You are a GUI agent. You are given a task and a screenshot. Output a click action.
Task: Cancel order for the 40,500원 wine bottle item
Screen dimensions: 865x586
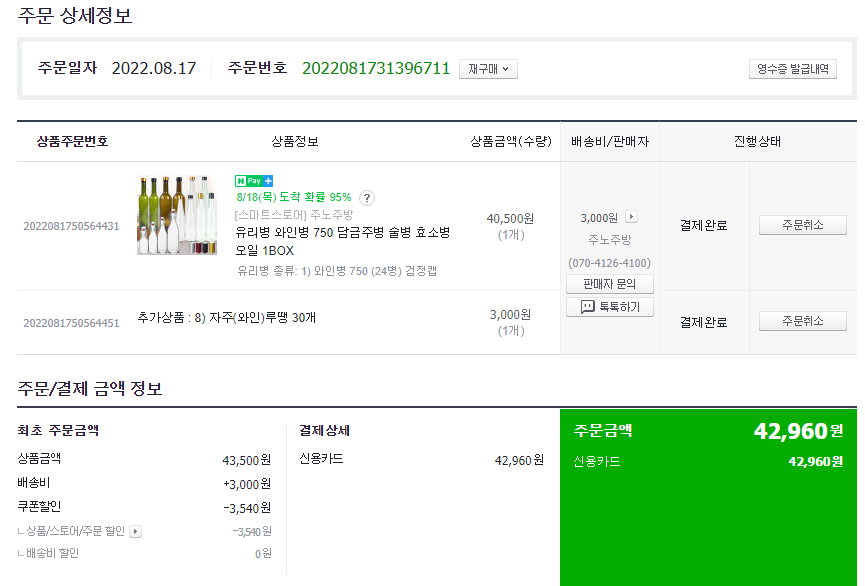pyautogui.click(x=803, y=225)
